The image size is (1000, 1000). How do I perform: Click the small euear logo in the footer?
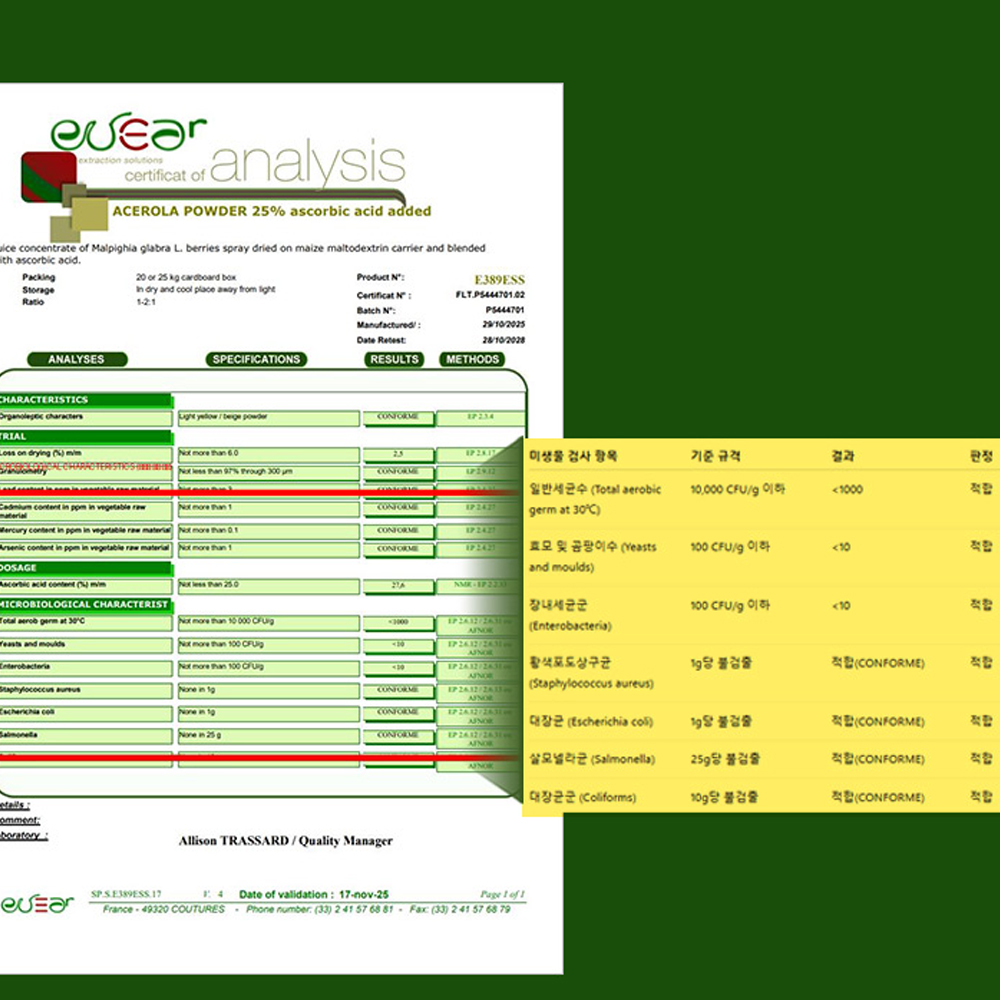point(36,904)
